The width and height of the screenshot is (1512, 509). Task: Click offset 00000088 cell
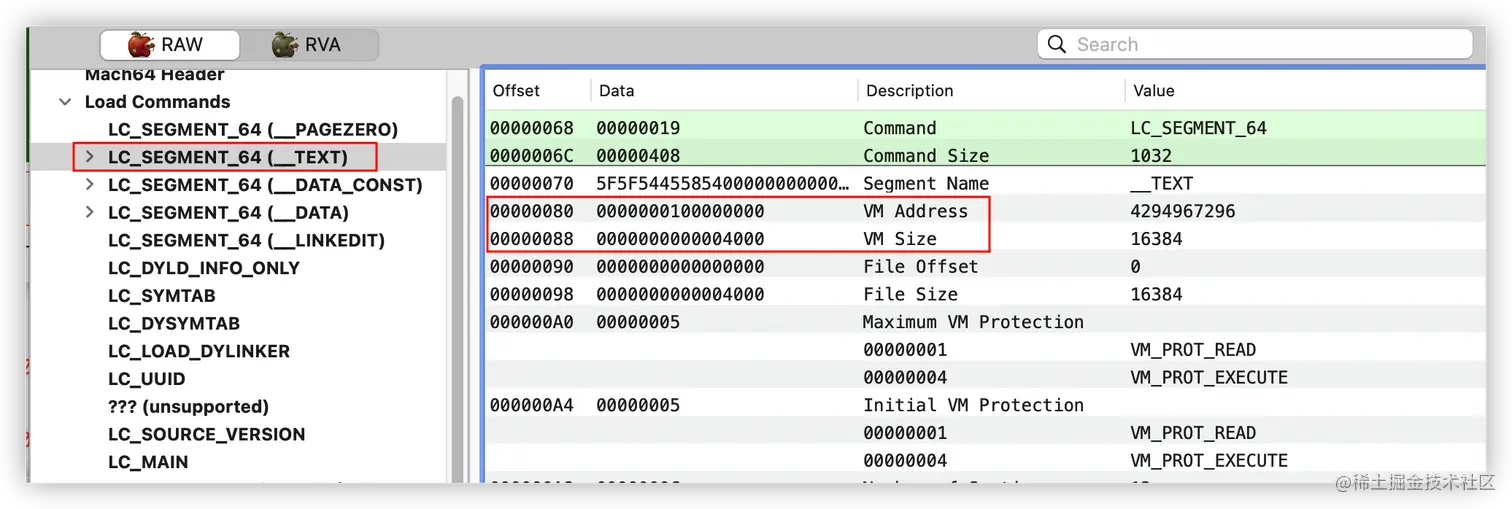click(531, 239)
